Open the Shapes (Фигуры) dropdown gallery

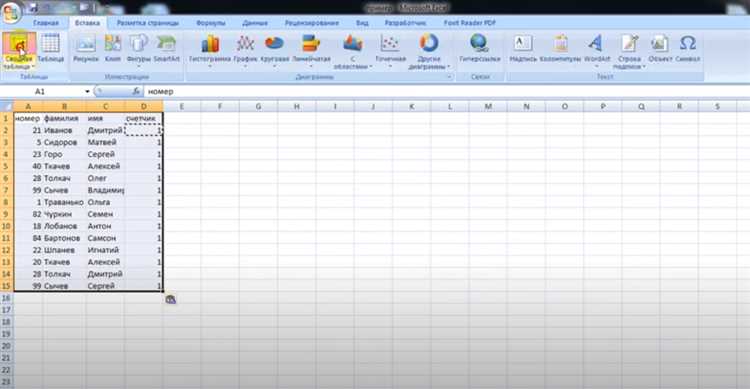pos(139,51)
